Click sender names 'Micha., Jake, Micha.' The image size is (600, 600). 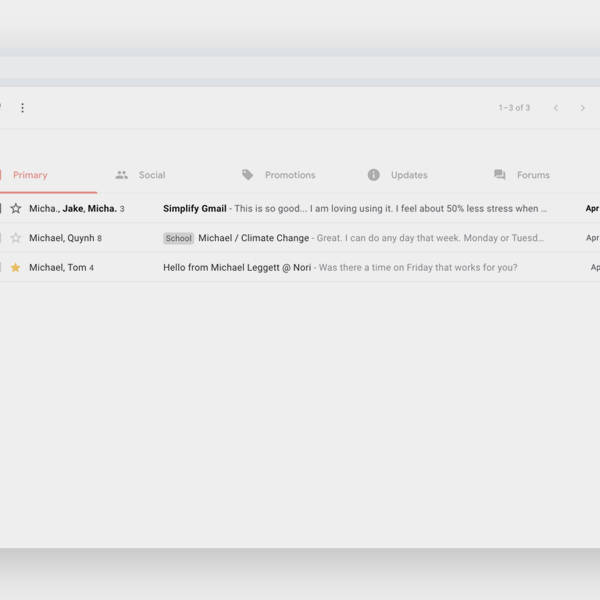tap(72, 209)
